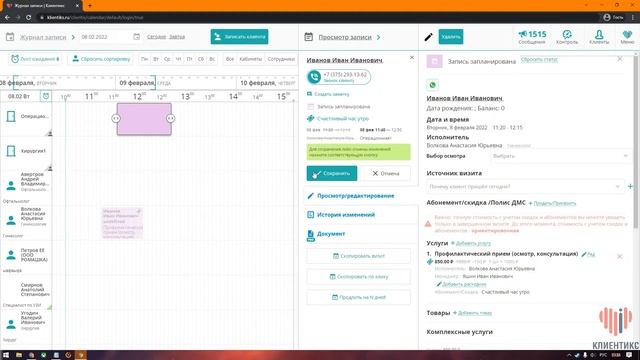Click the 'Отмена' button
The height and width of the screenshot is (360, 640).
click(x=385, y=173)
